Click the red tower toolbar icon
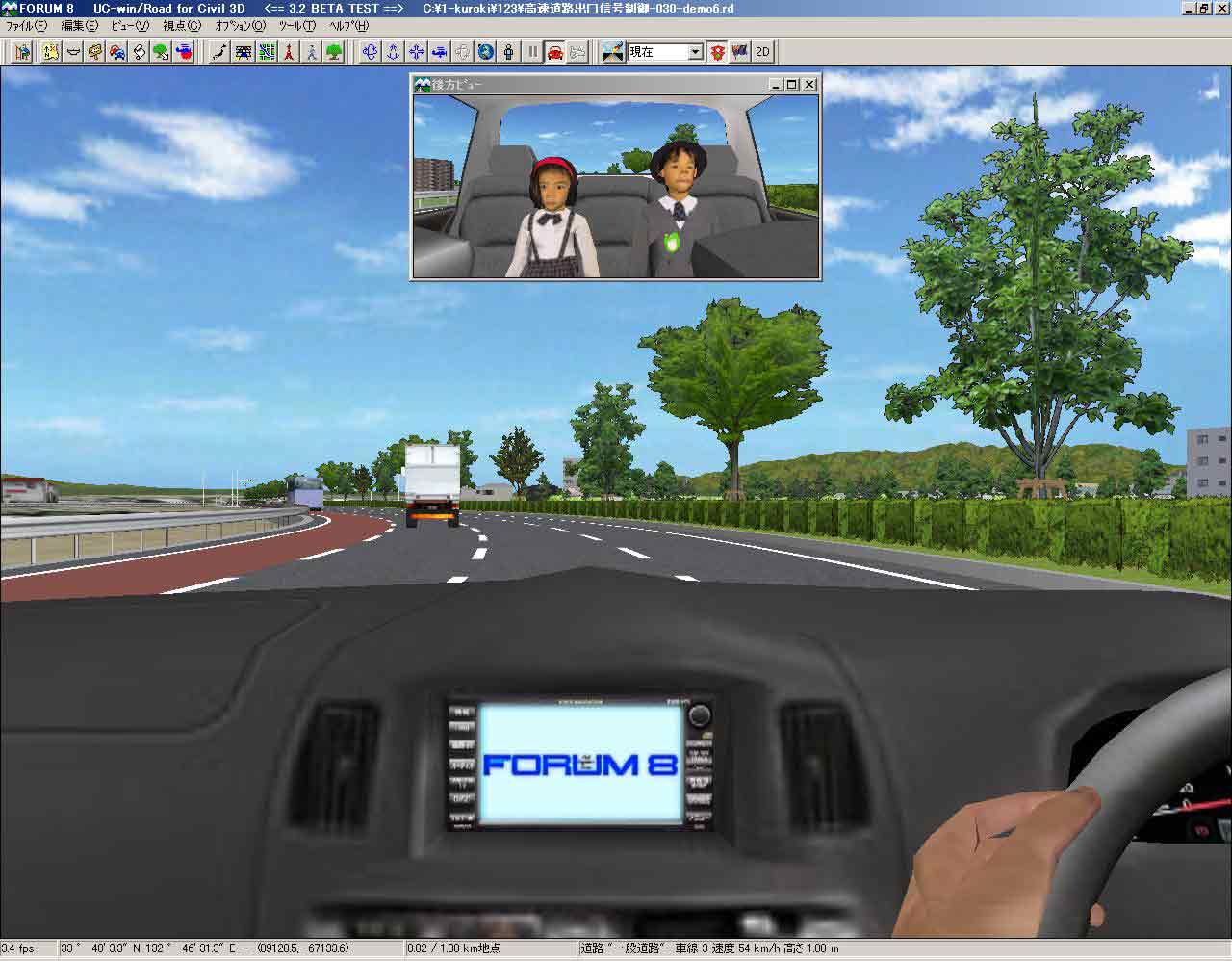This screenshot has height=961, width=1232. coord(289,52)
